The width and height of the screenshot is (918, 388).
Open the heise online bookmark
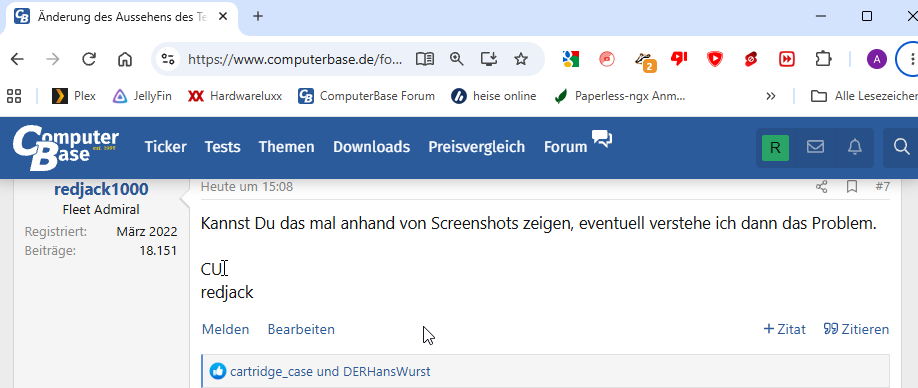494,96
